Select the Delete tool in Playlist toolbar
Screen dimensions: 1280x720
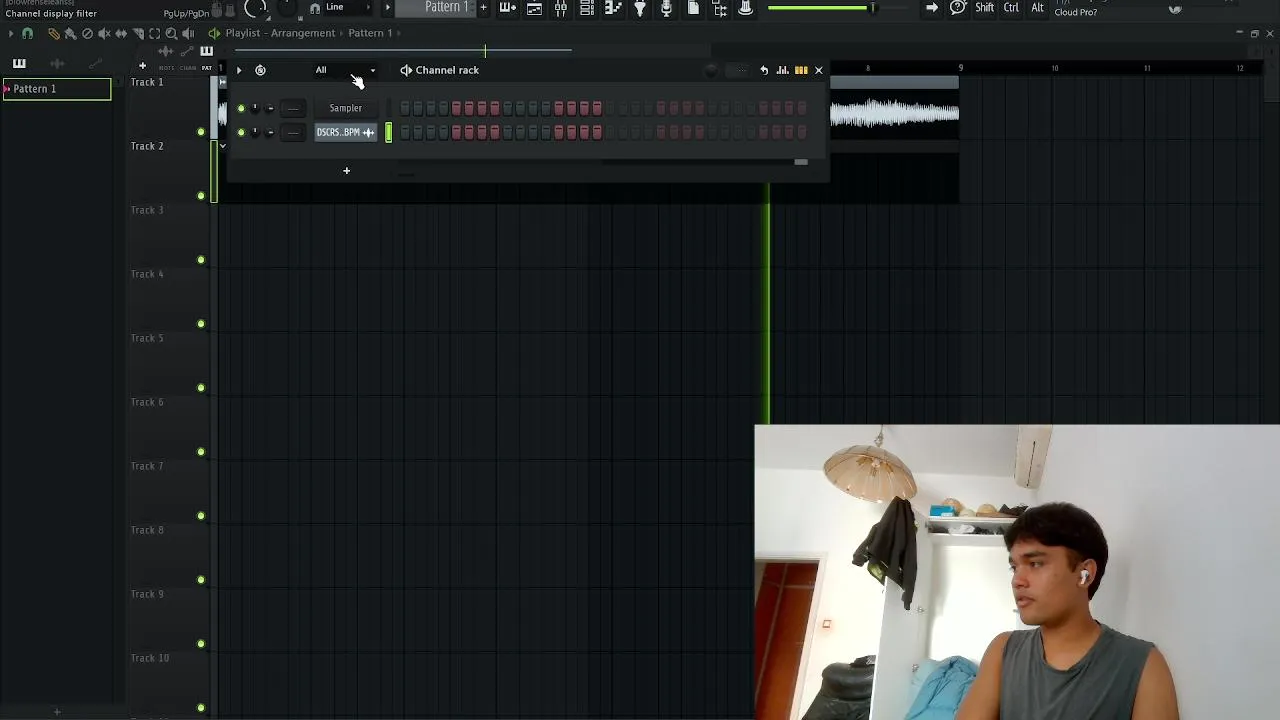(87, 33)
